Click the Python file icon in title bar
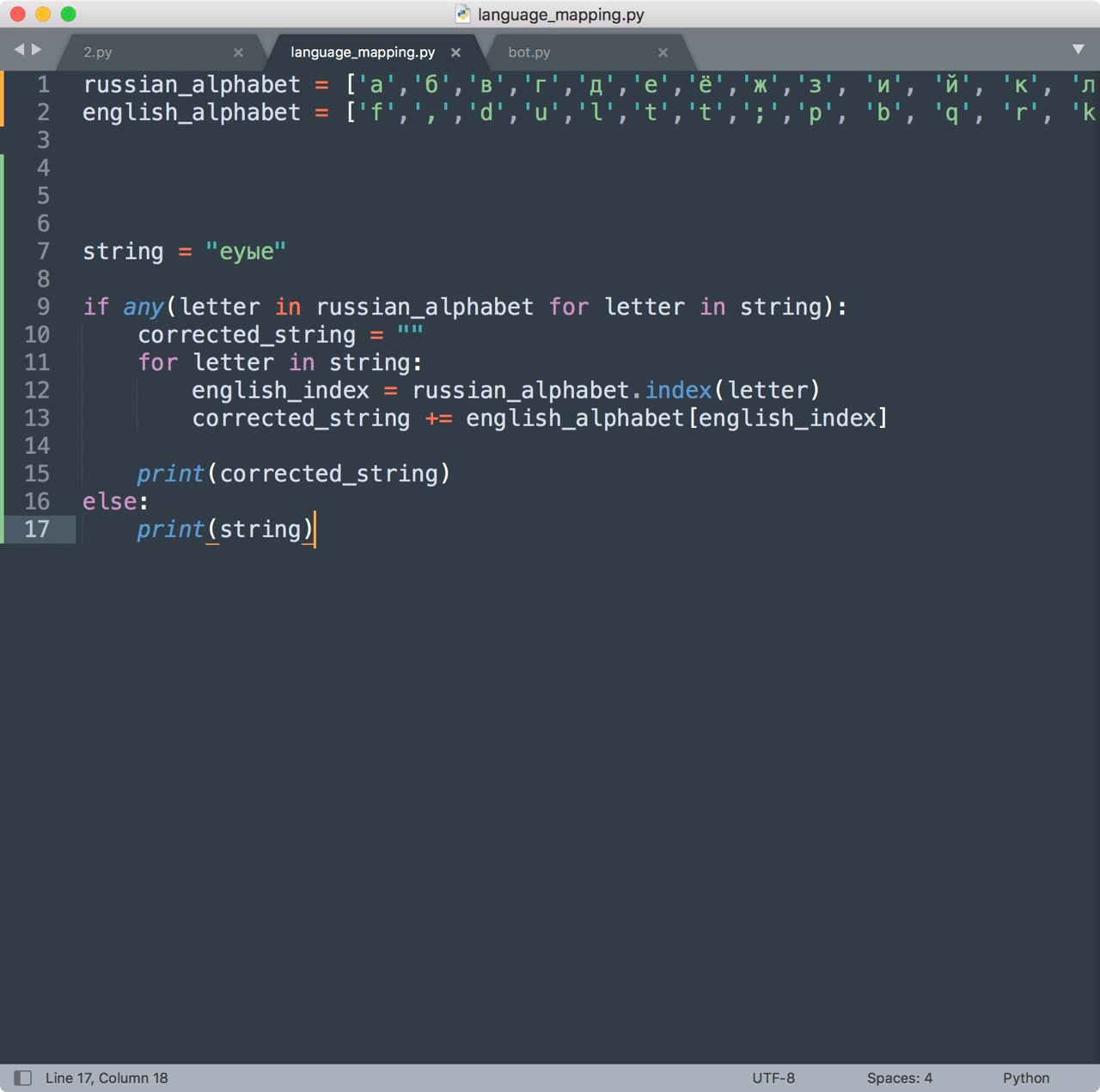The width and height of the screenshot is (1100, 1092). point(463,14)
